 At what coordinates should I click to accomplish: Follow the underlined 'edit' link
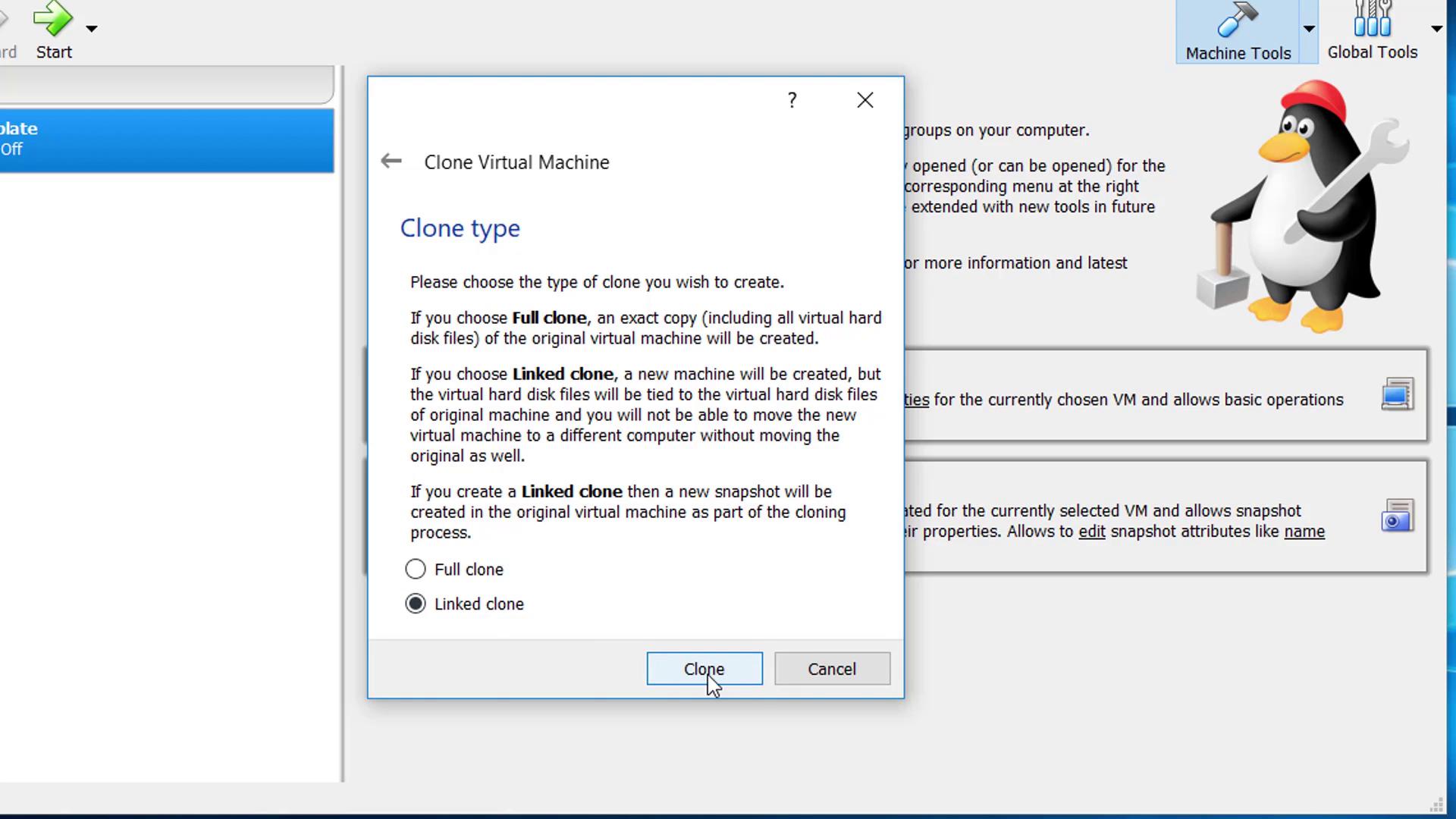(x=1091, y=532)
